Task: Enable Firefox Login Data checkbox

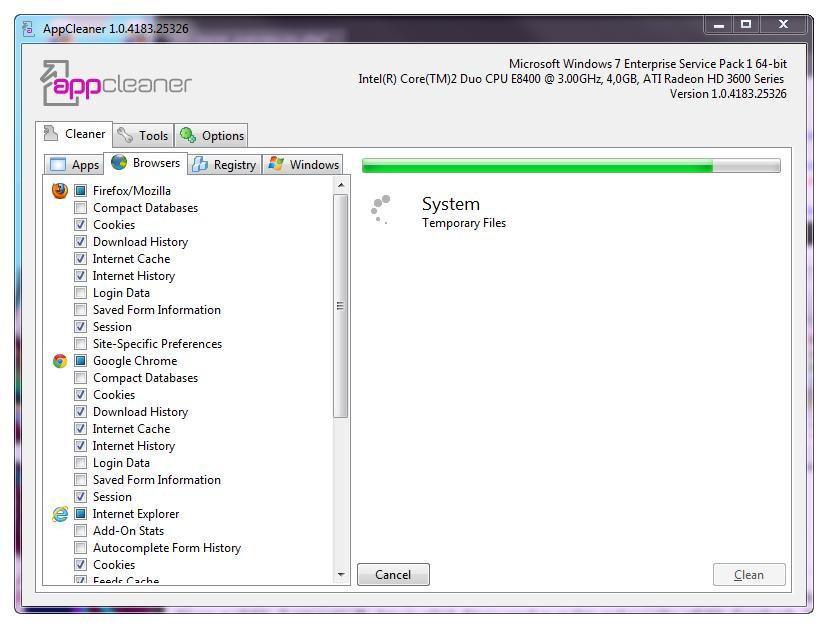Action: coord(80,292)
